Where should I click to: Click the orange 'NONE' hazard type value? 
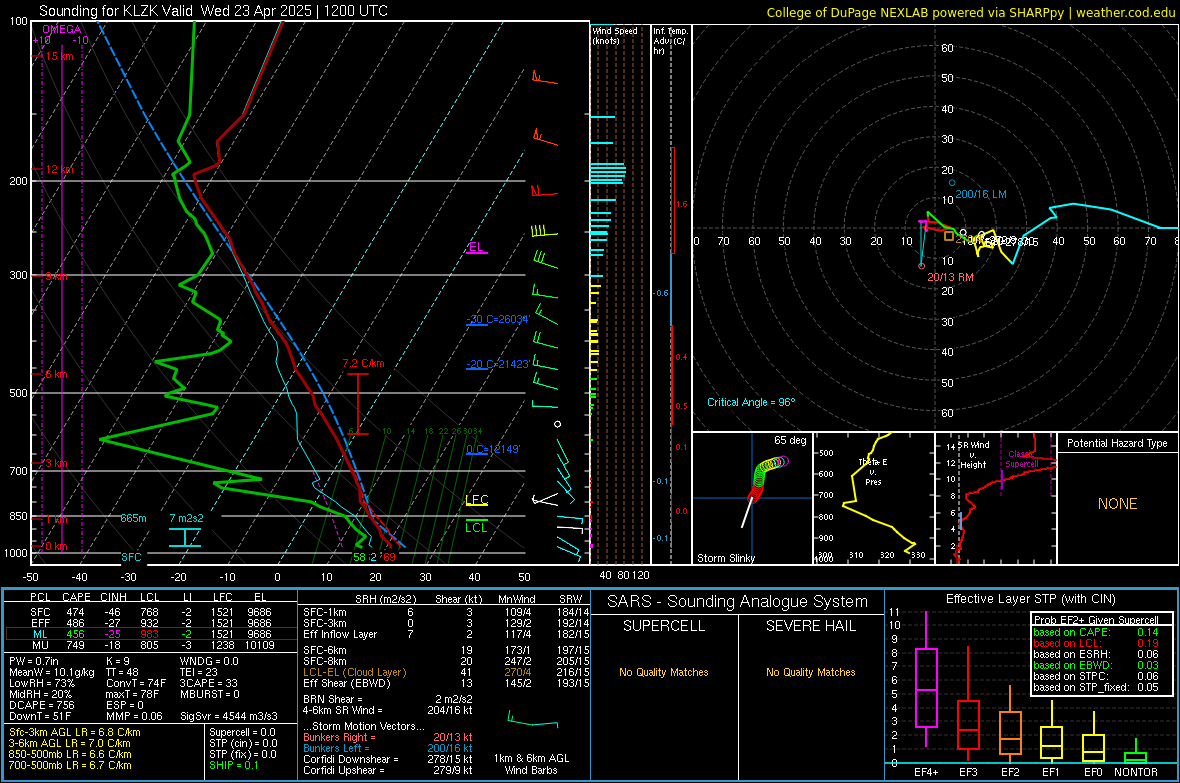pos(1117,504)
